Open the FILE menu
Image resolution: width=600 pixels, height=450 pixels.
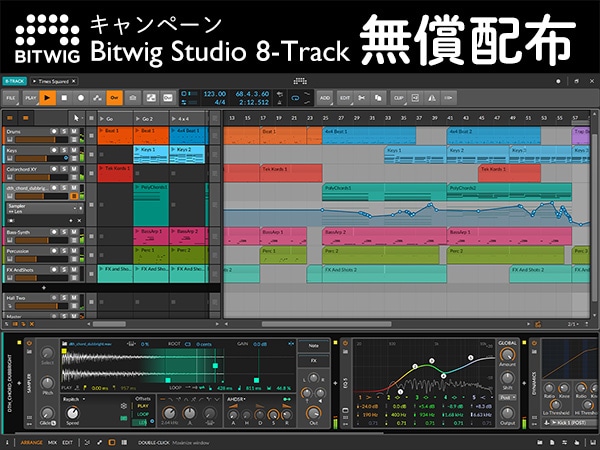(x=11, y=98)
